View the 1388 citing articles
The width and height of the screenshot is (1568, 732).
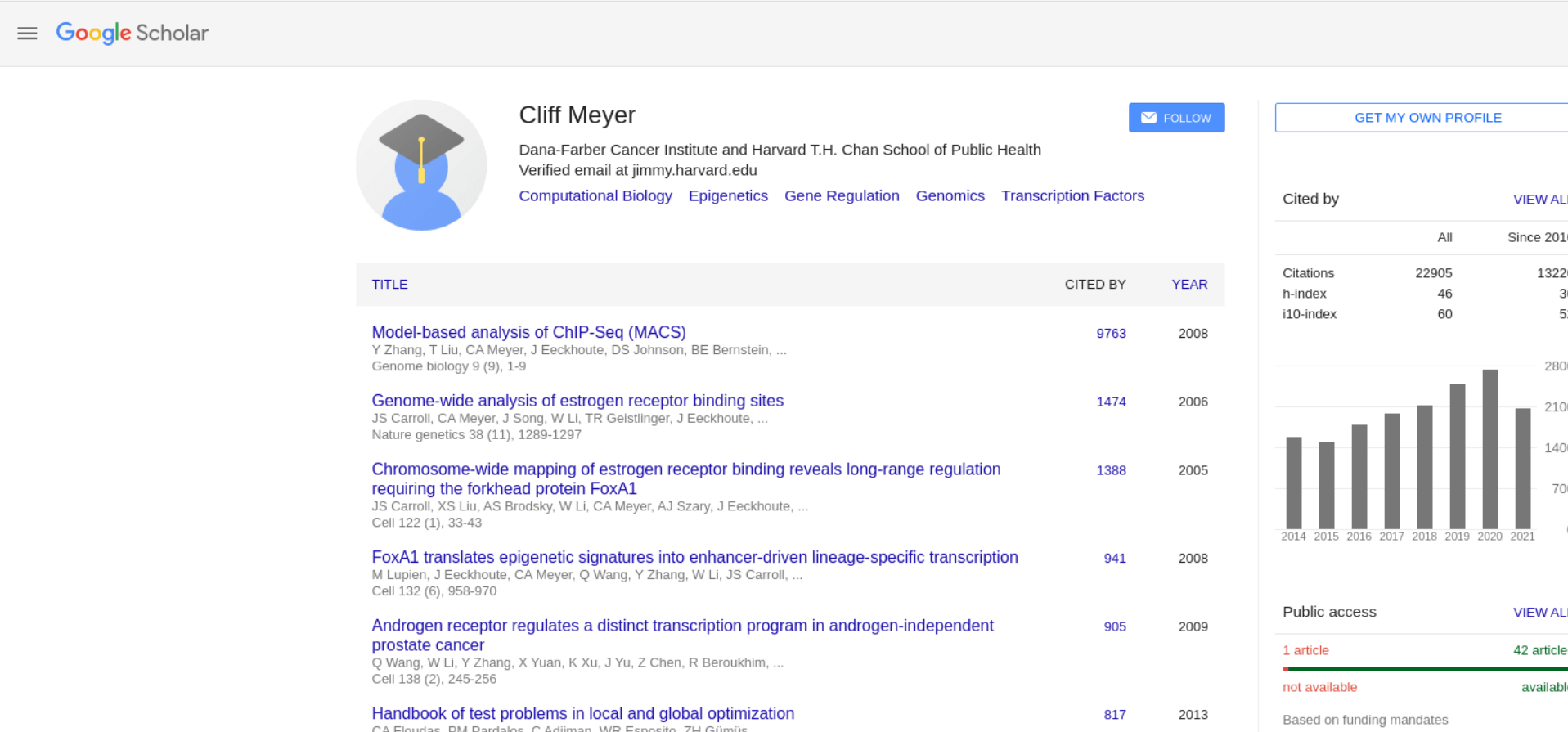click(1111, 471)
